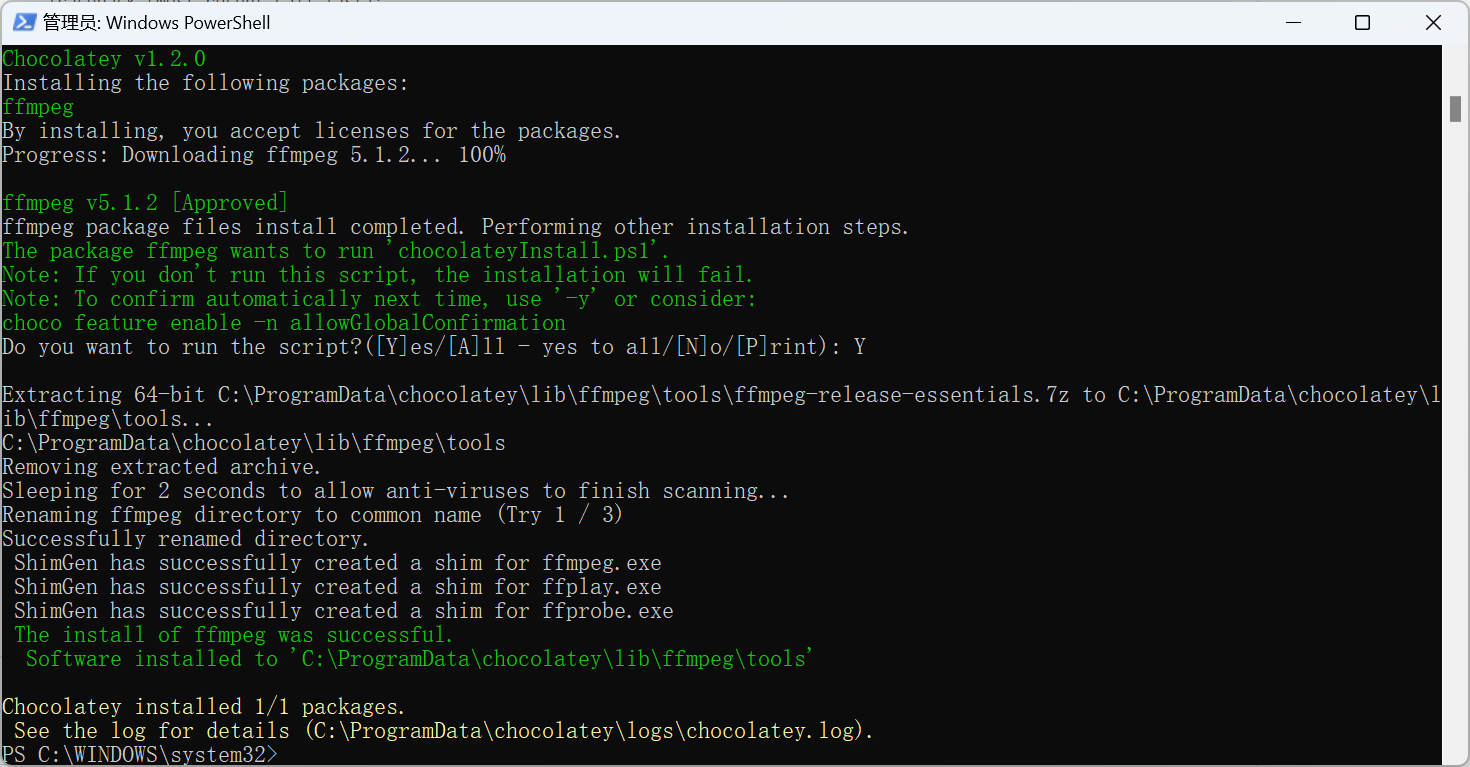This screenshot has height=767, width=1470.
Task: Click the PS C:\WINDOWS\system32 prompt line
Action: pos(140,754)
